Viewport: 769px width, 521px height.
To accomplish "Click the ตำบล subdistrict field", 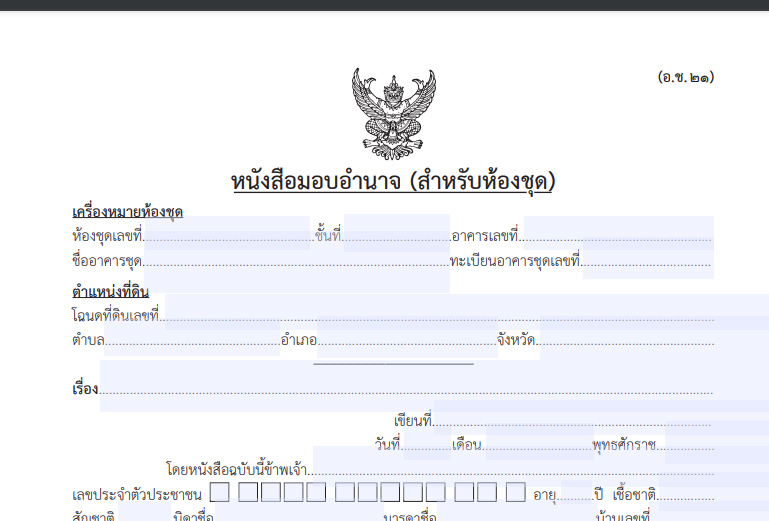I will tap(192, 340).
